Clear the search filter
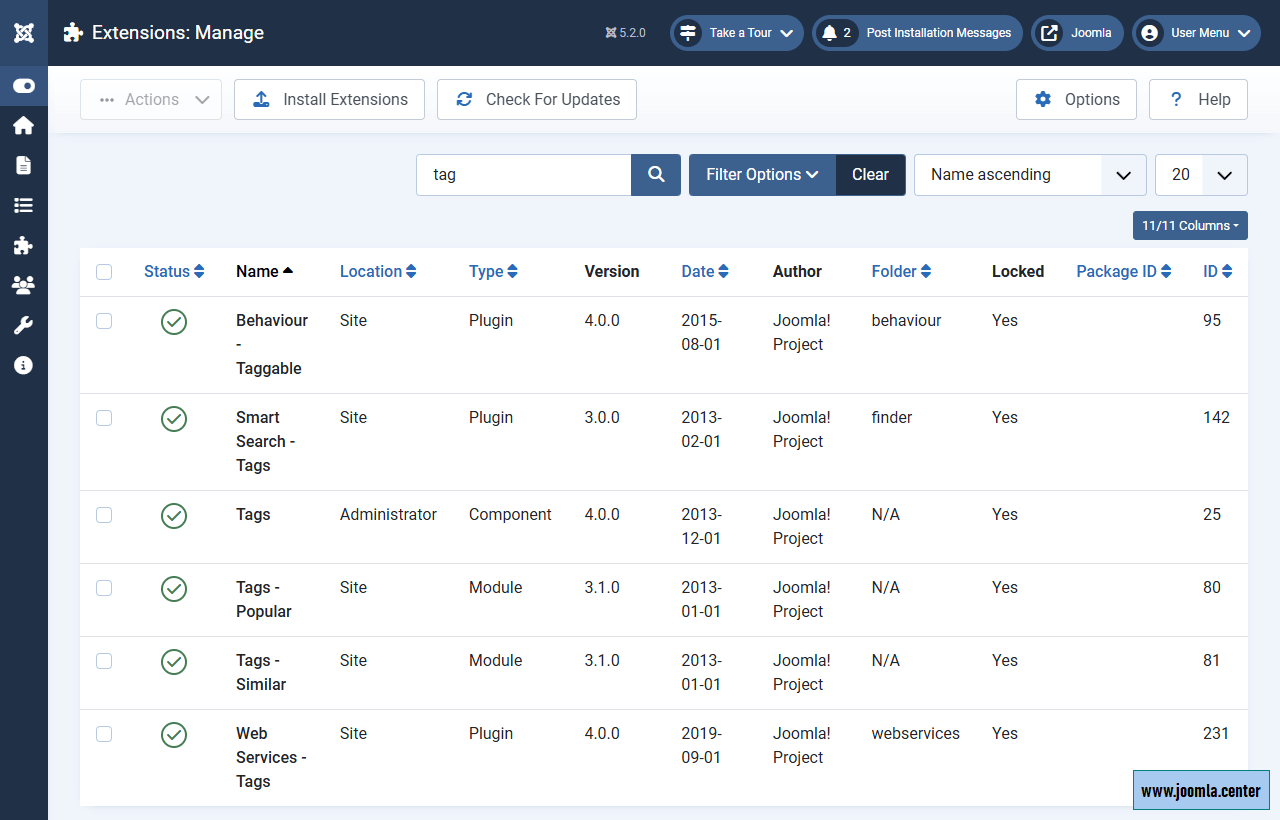1280x820 pixels. [x=870, y=175]
